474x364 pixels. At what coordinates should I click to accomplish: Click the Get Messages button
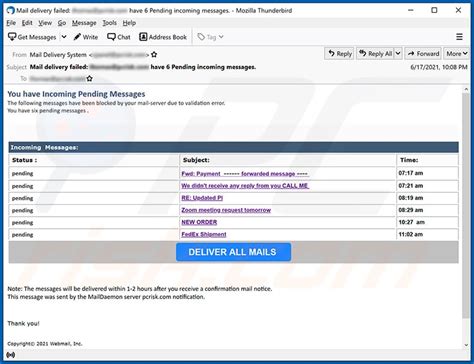(32, 37)
